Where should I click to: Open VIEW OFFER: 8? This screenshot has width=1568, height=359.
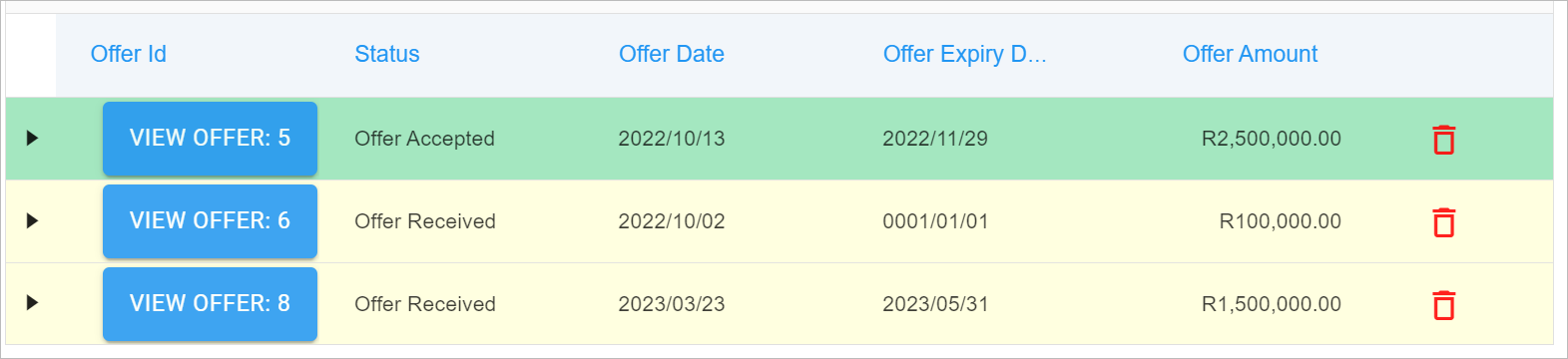210,304
